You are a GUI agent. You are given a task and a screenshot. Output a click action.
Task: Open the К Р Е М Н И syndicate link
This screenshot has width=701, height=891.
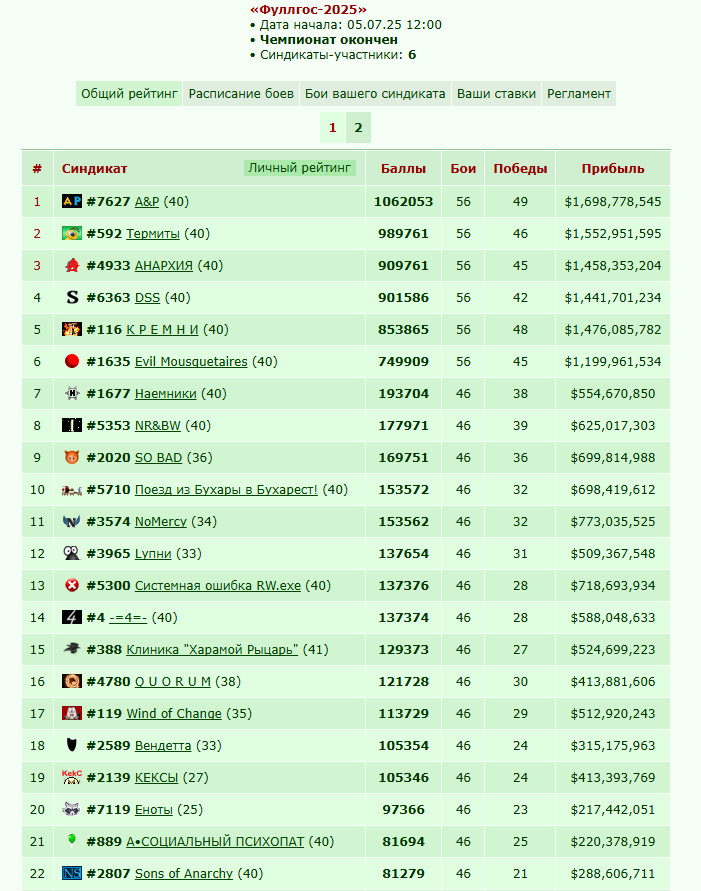tap(162, 330)
